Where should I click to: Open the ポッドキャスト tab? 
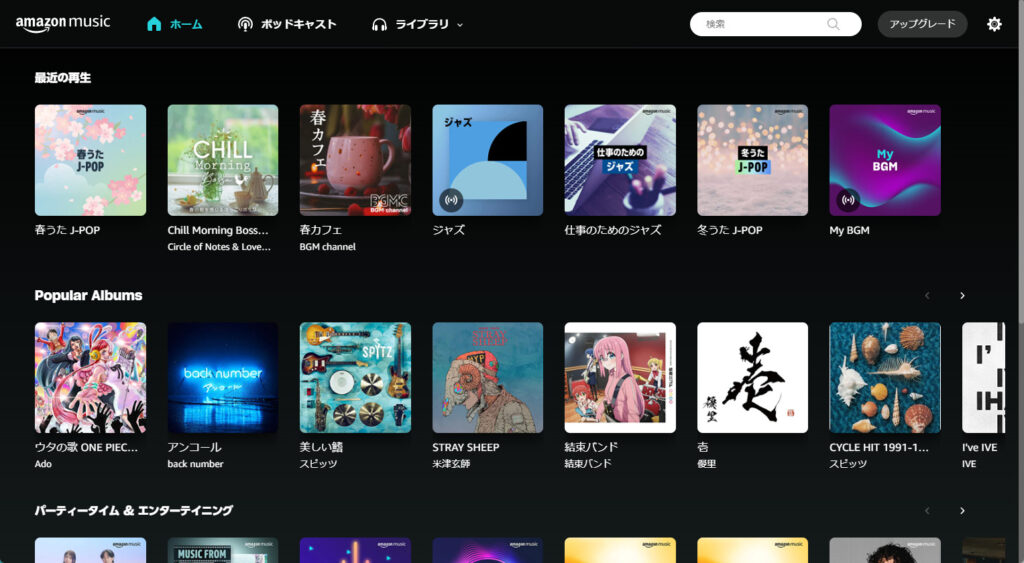tap(298, 25)
